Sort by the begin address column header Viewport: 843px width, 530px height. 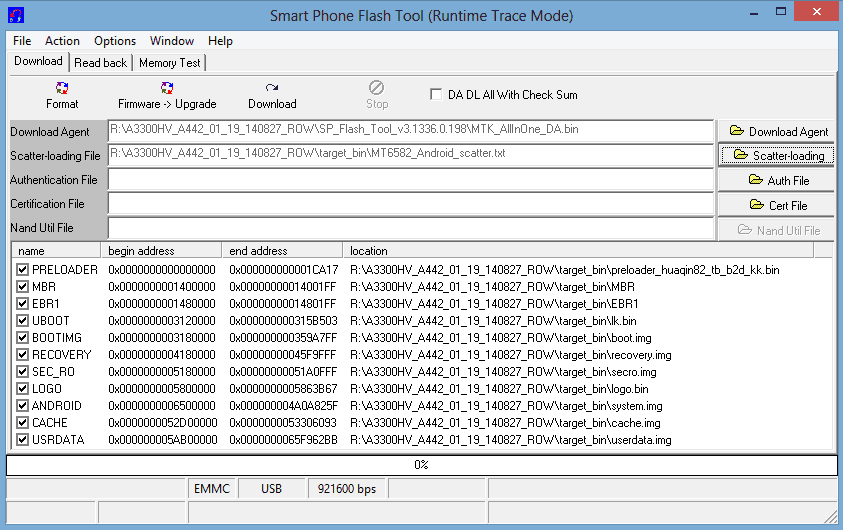(x=161, y=251)
